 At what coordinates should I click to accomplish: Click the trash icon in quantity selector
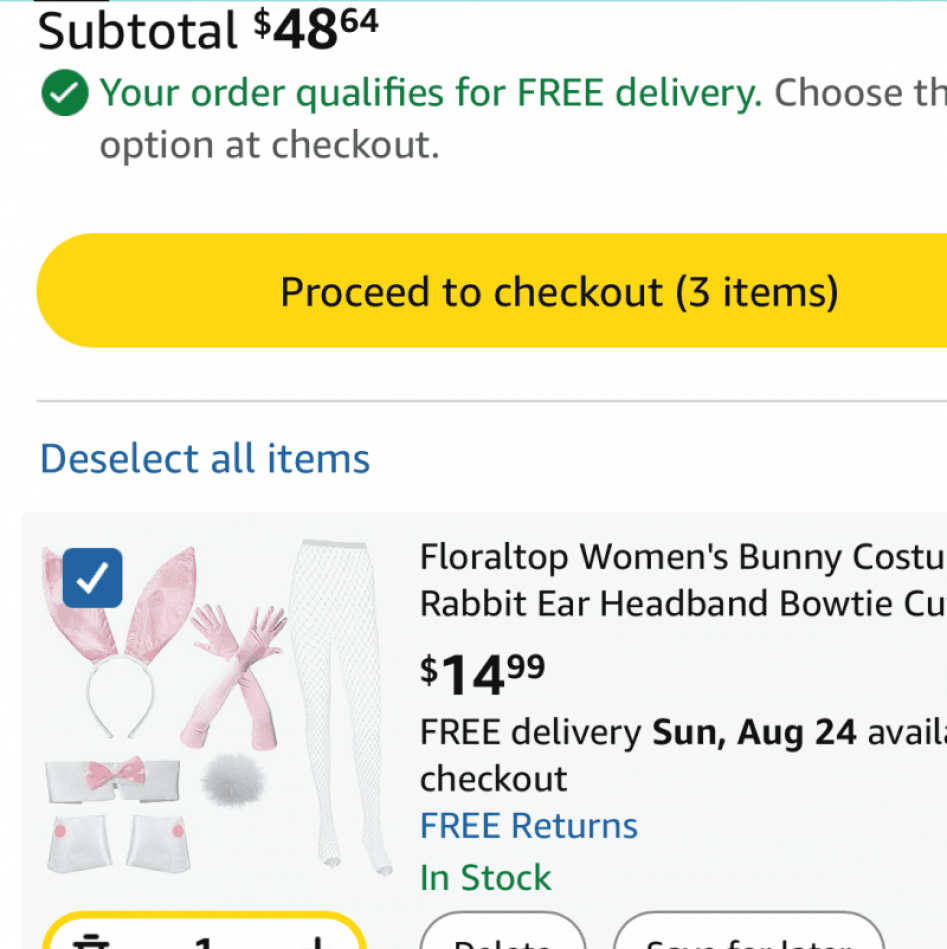click(x=91, y=942)
